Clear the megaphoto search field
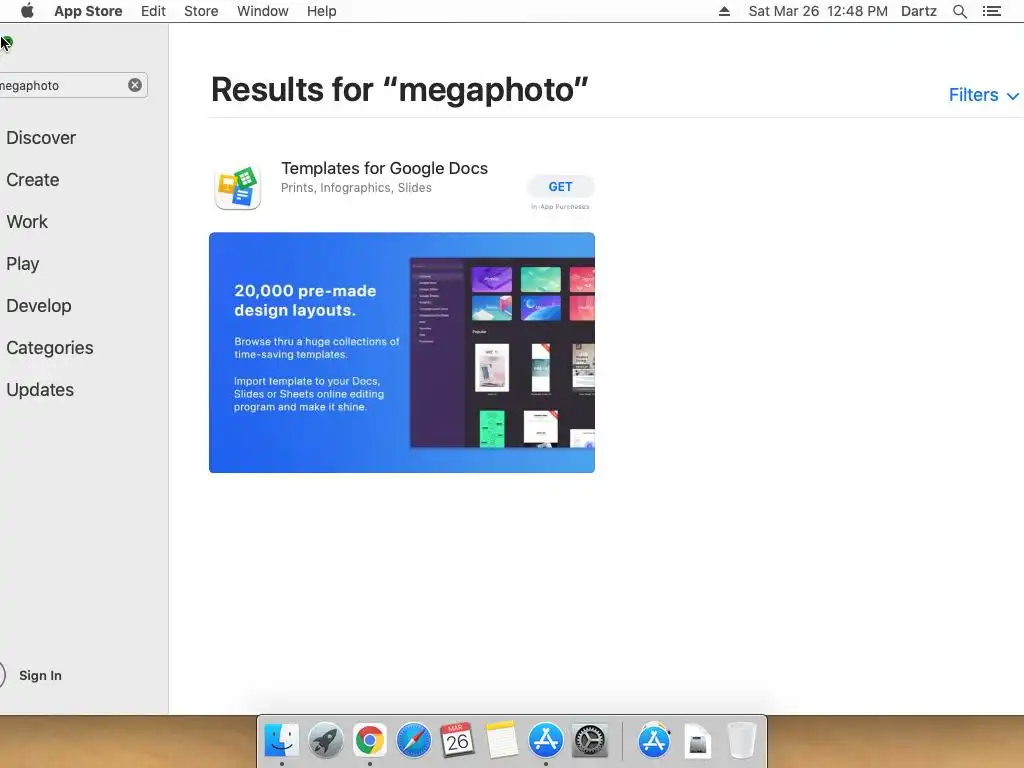Image resolution: width=1024 pixels, height=768 pixels. pos(135,85)
